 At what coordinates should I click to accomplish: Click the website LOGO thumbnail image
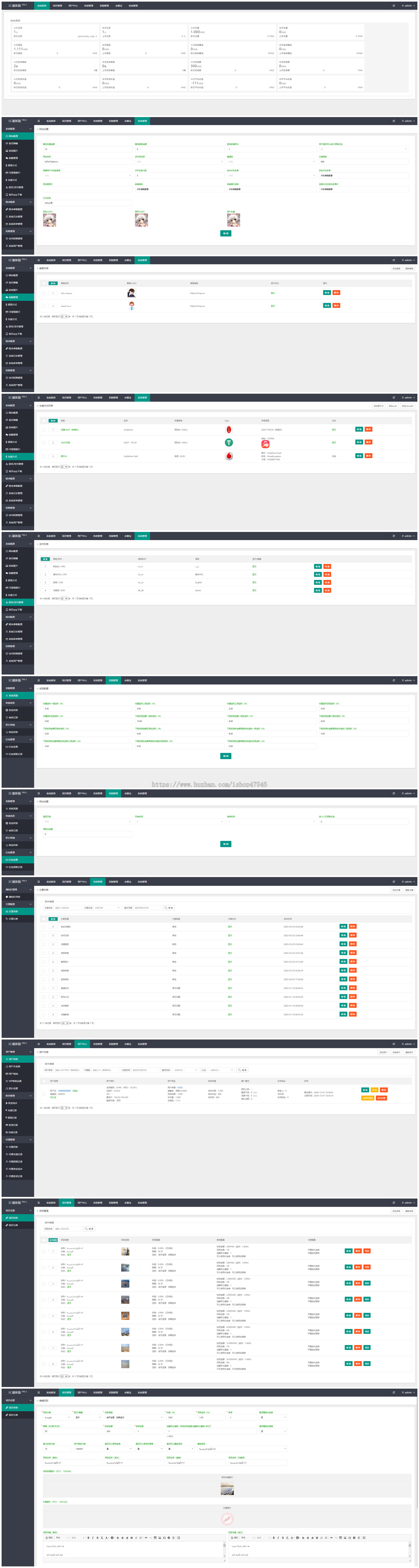coord(49,220)
